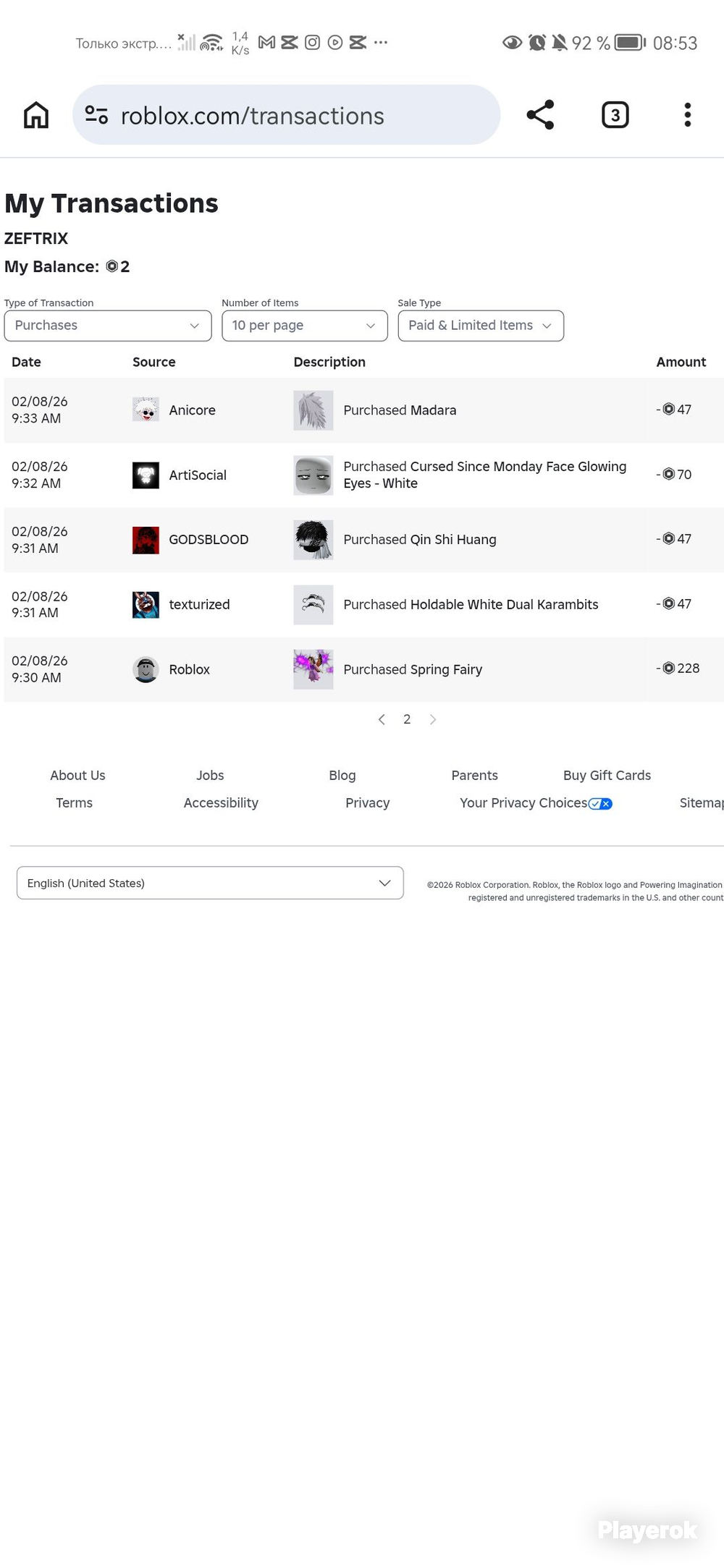Image resolution: width=724 pixels, height=1568 pixels.
Task: Open the 10 per page dropdown
Action: (x=305, y=326)
